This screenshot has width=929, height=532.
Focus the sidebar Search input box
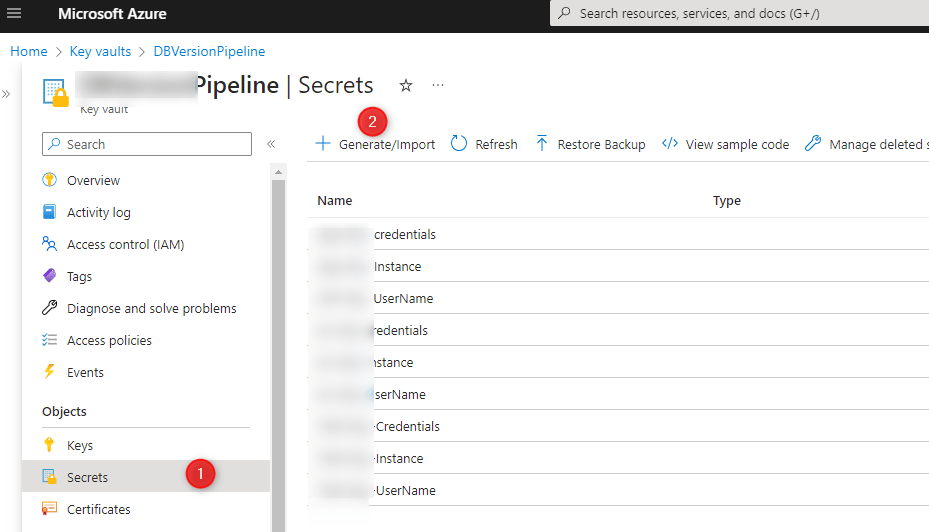click(147, 144)
